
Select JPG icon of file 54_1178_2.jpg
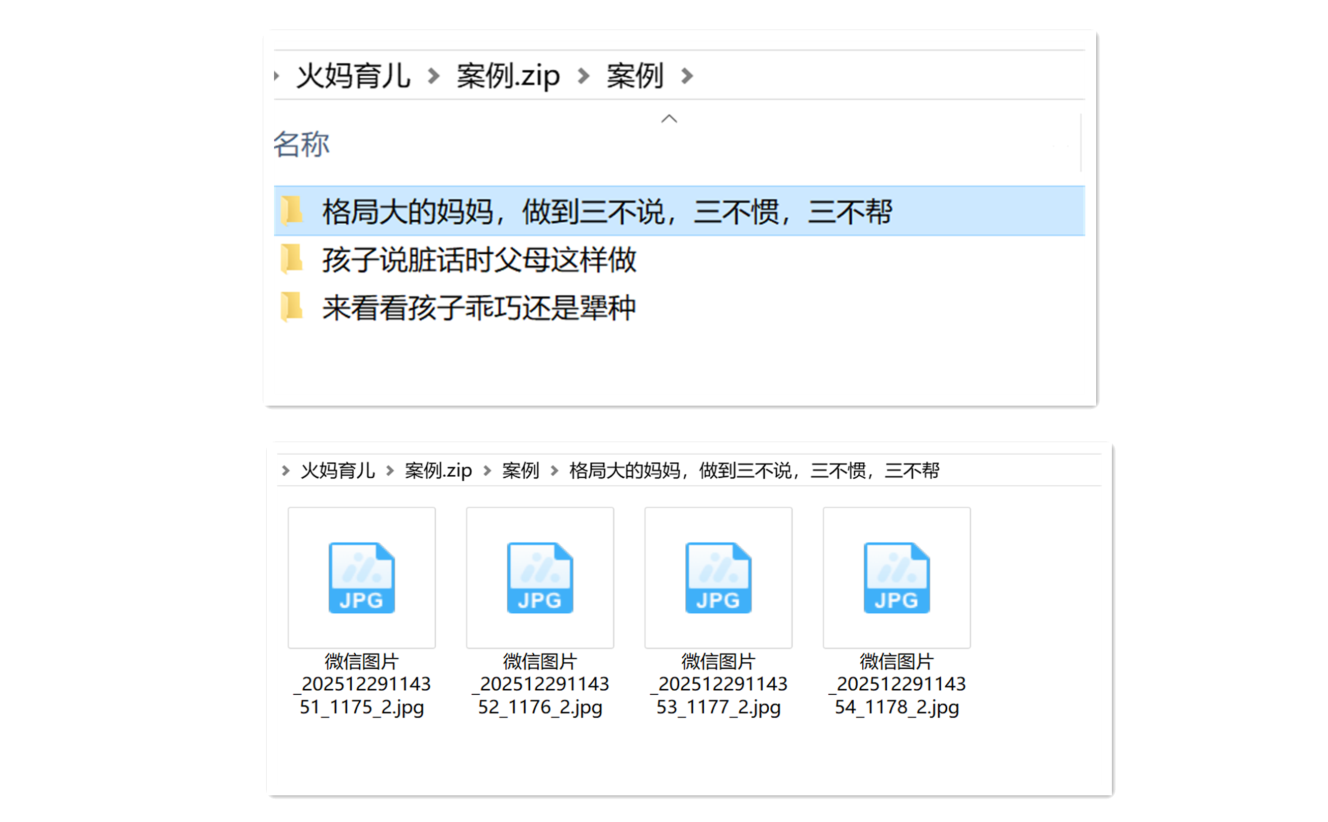(897, 578)
